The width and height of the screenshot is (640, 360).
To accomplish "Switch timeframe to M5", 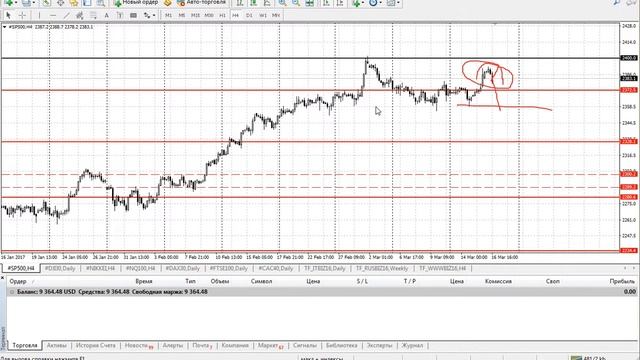I will coord(182,15).
